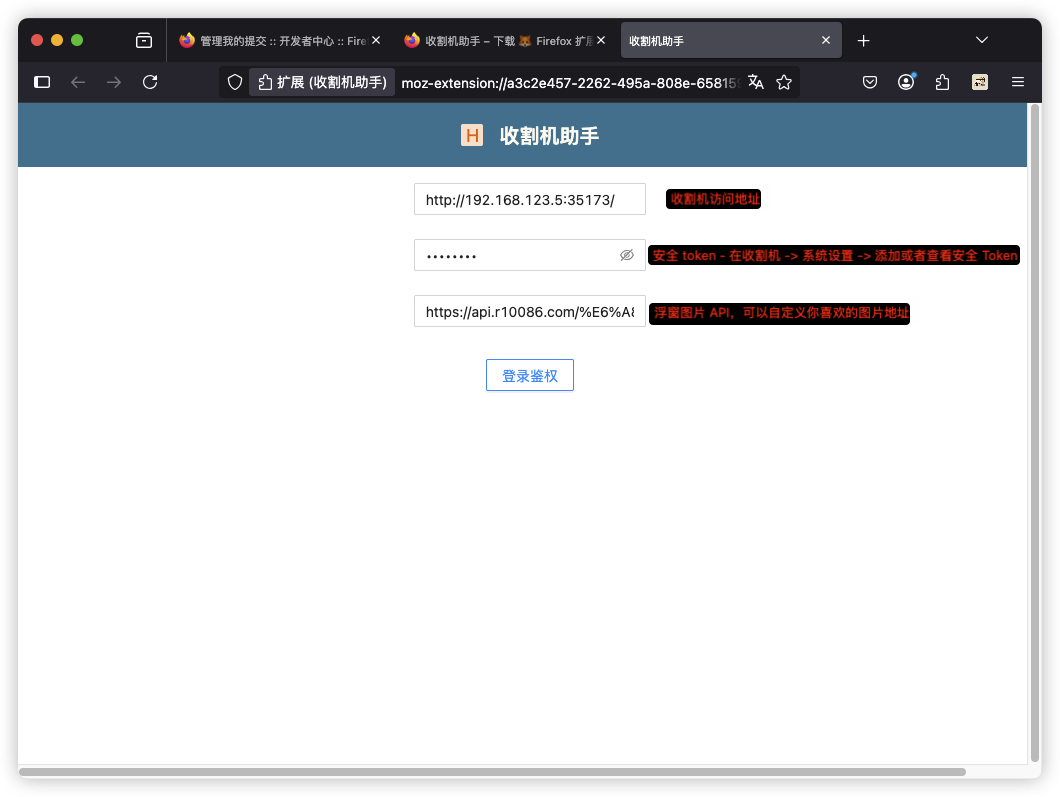This screenshot has width=1060, height=797.
Task: Open the Extensions puzzle-piece icon
Action: 942,82
